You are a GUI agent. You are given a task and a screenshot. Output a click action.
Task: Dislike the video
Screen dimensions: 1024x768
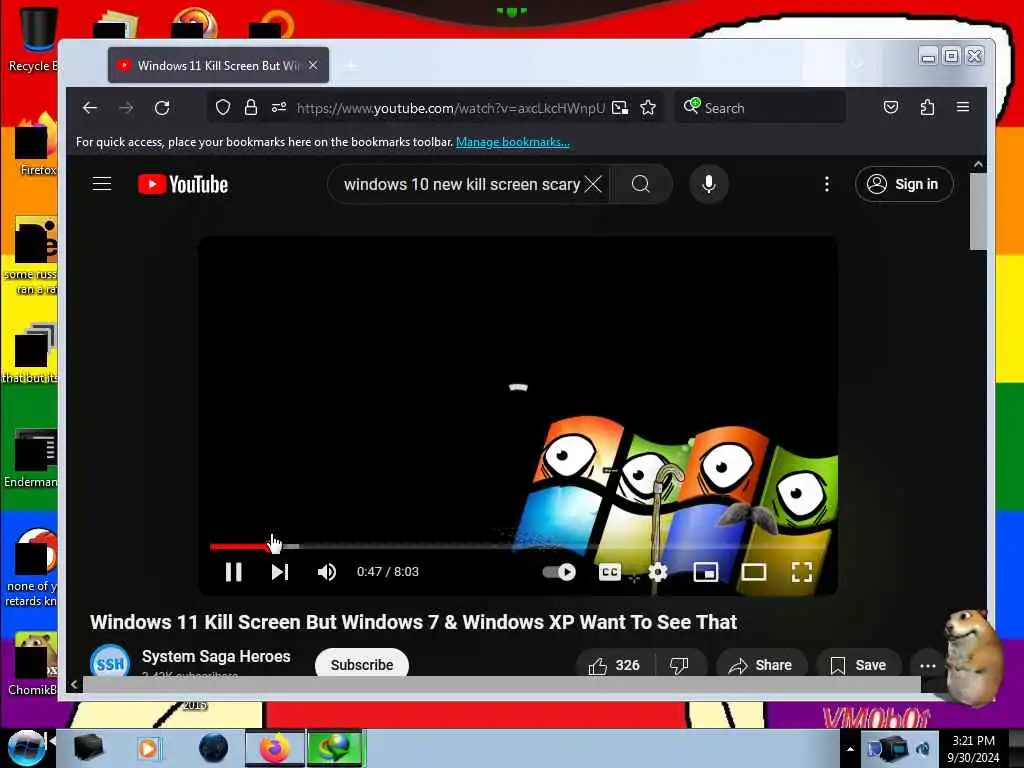(680, 665)
